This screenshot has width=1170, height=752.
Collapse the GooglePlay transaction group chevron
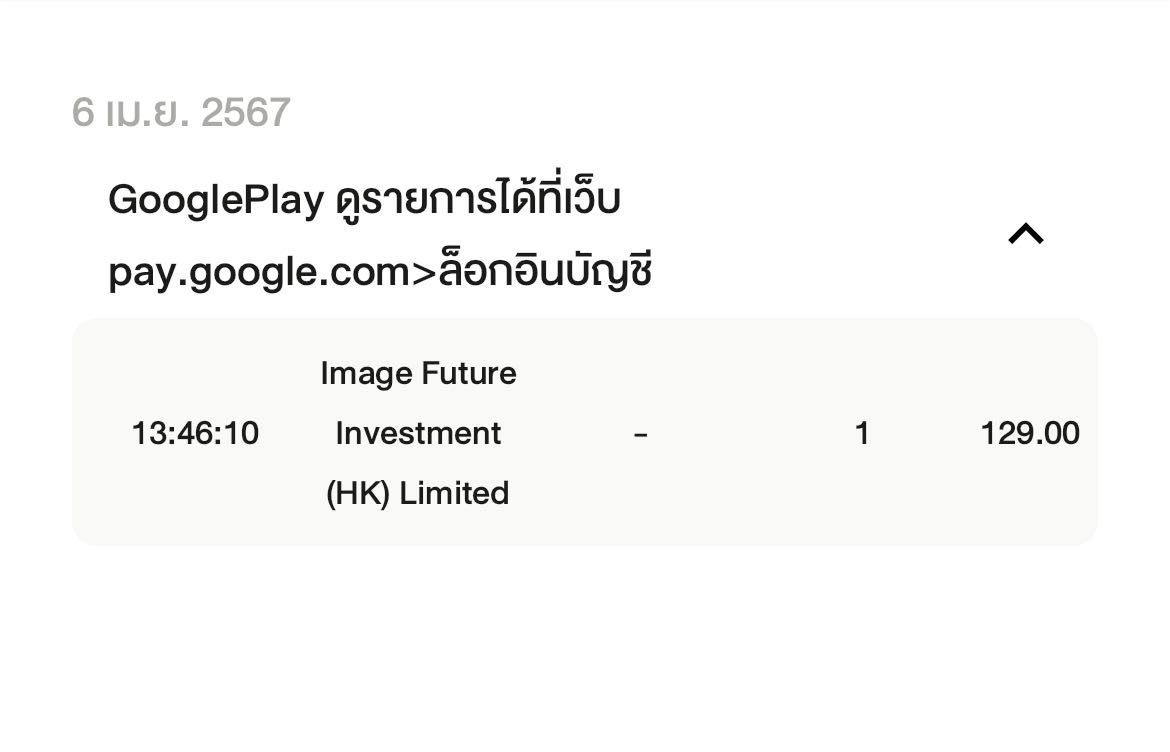pos(1025,235)
